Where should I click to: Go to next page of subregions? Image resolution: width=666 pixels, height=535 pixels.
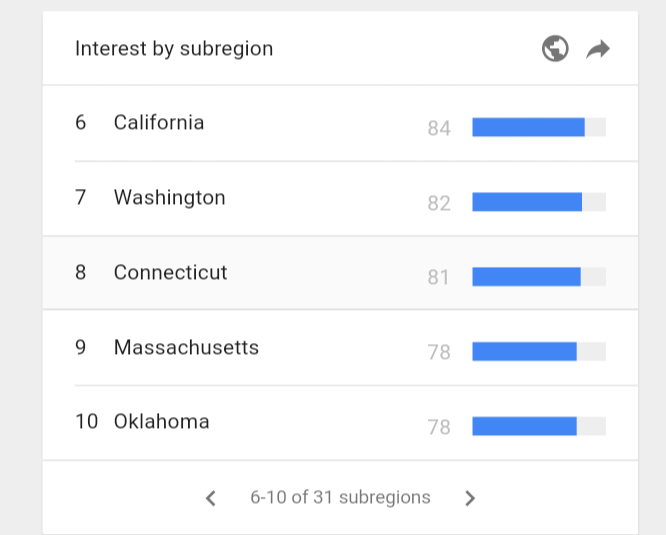pyautogui.click(x=470, y=498)
